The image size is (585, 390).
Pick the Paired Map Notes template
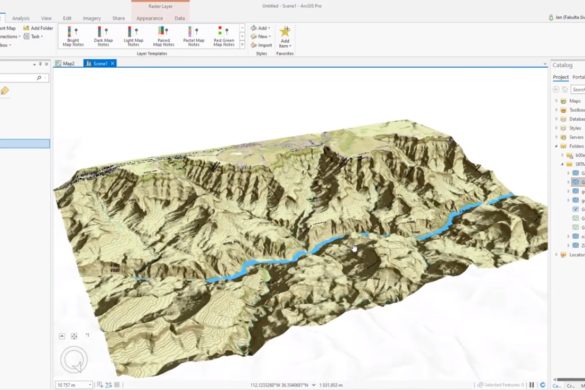163,36
